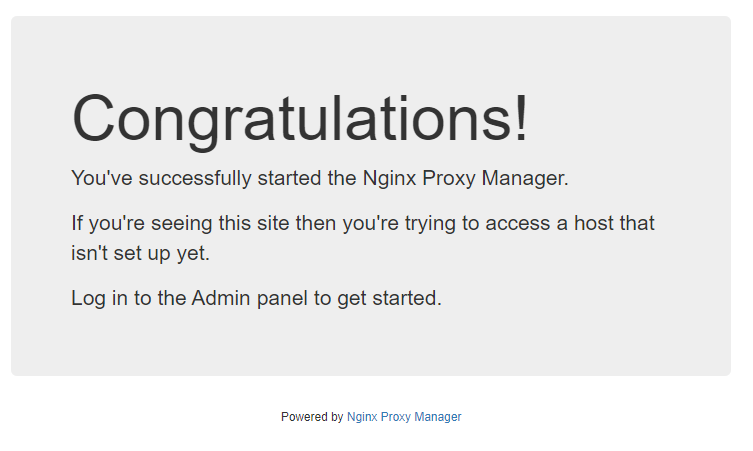Click the "If you're seeing this site" line
Image resolution: width=753 pixels, height=451 pixels.
coord(363,224)
